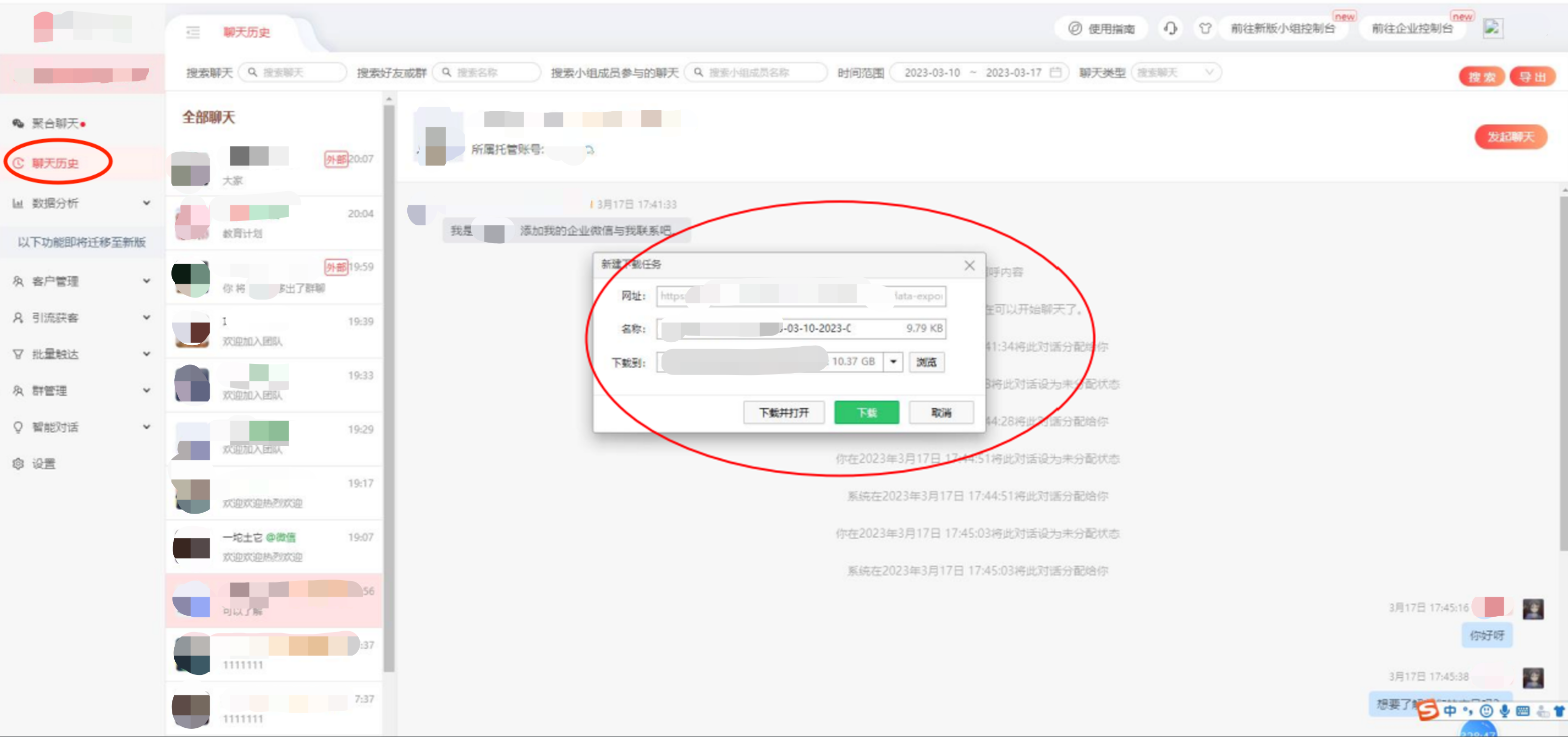This screenshot has width=1568, height=737.
Task: Open the 19:17 欢迎欢迎热烈欢迎 chat
Action: [274, 492]
